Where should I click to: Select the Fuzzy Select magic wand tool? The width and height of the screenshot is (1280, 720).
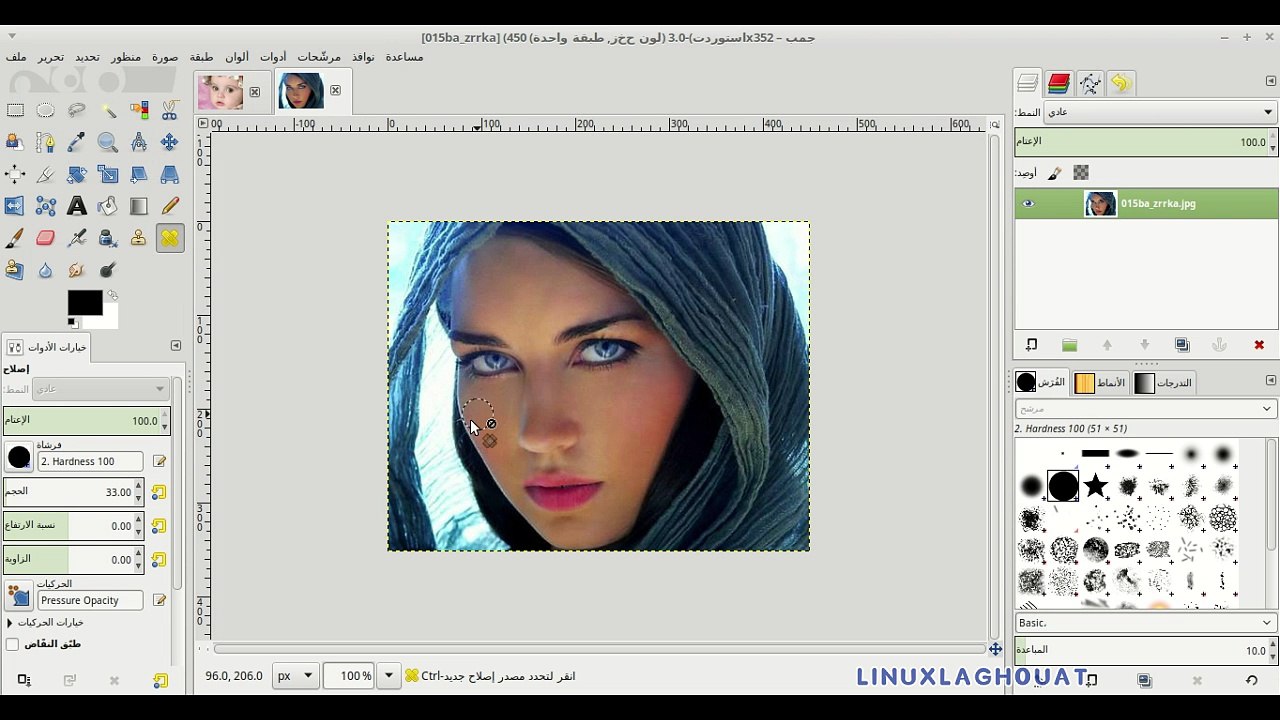point(108,111)
